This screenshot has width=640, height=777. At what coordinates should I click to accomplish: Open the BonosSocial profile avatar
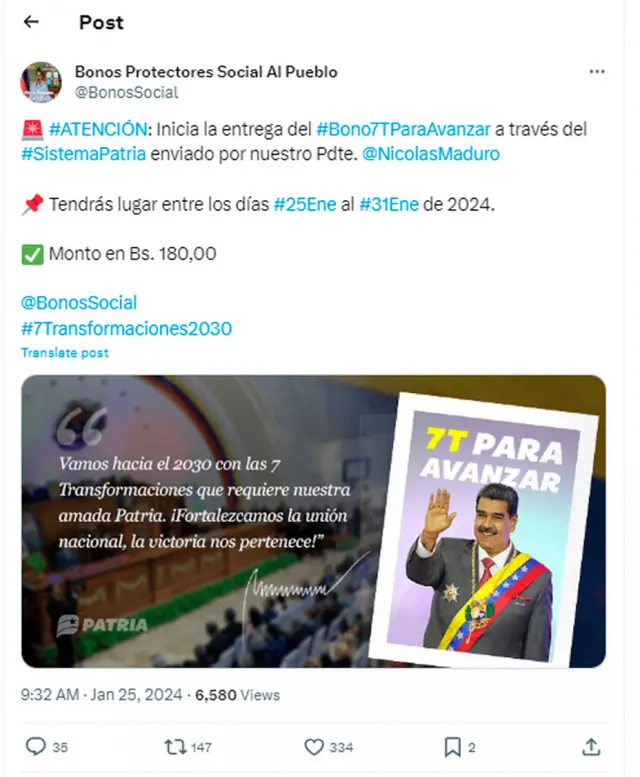(41, 82)
